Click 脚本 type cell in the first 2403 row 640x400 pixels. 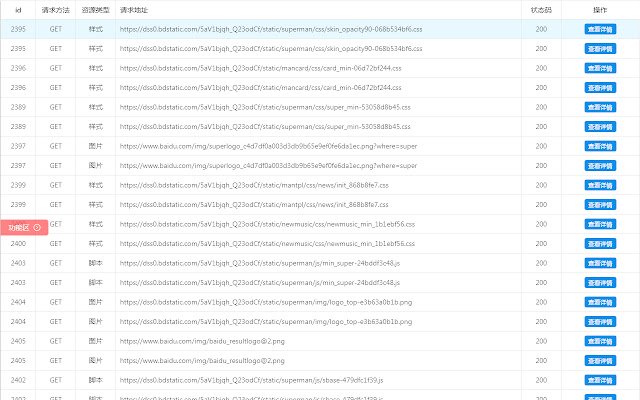[x=96, y=263]
